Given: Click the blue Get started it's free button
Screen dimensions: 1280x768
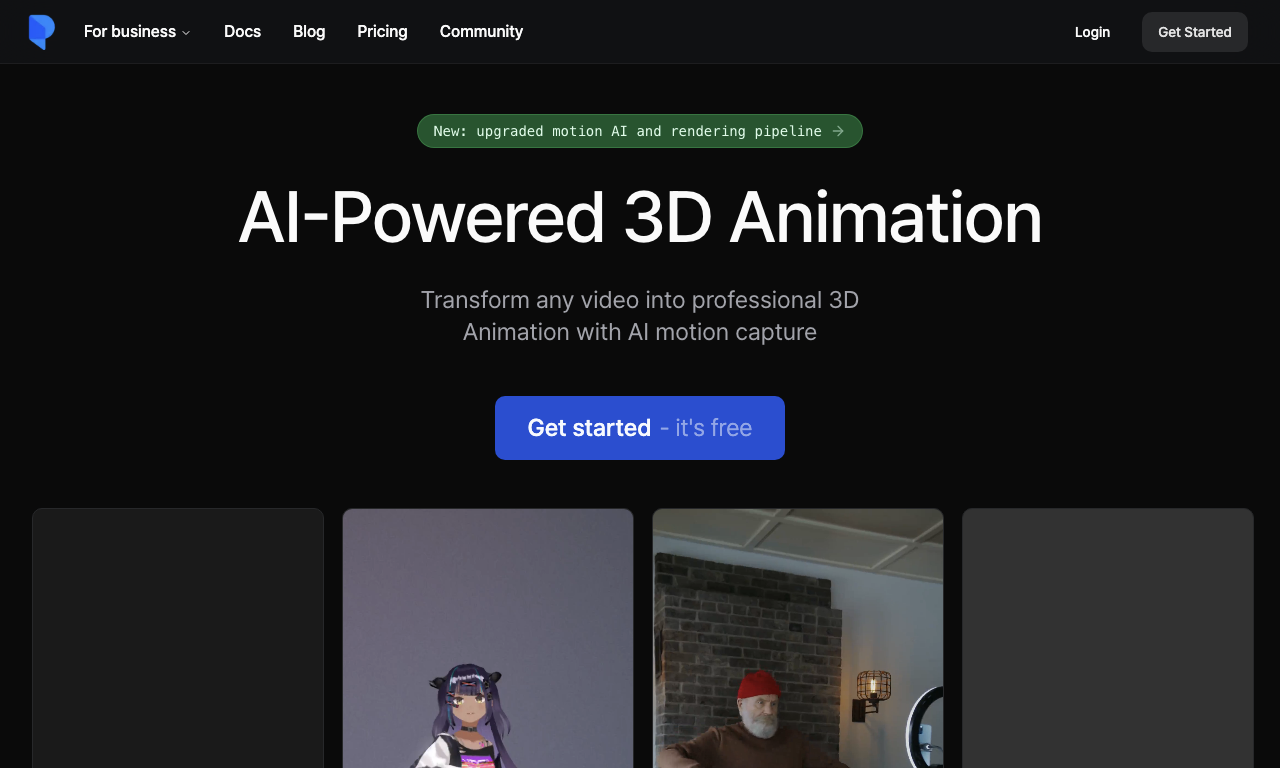Looking at the screenshot, I should pos(640,428).
